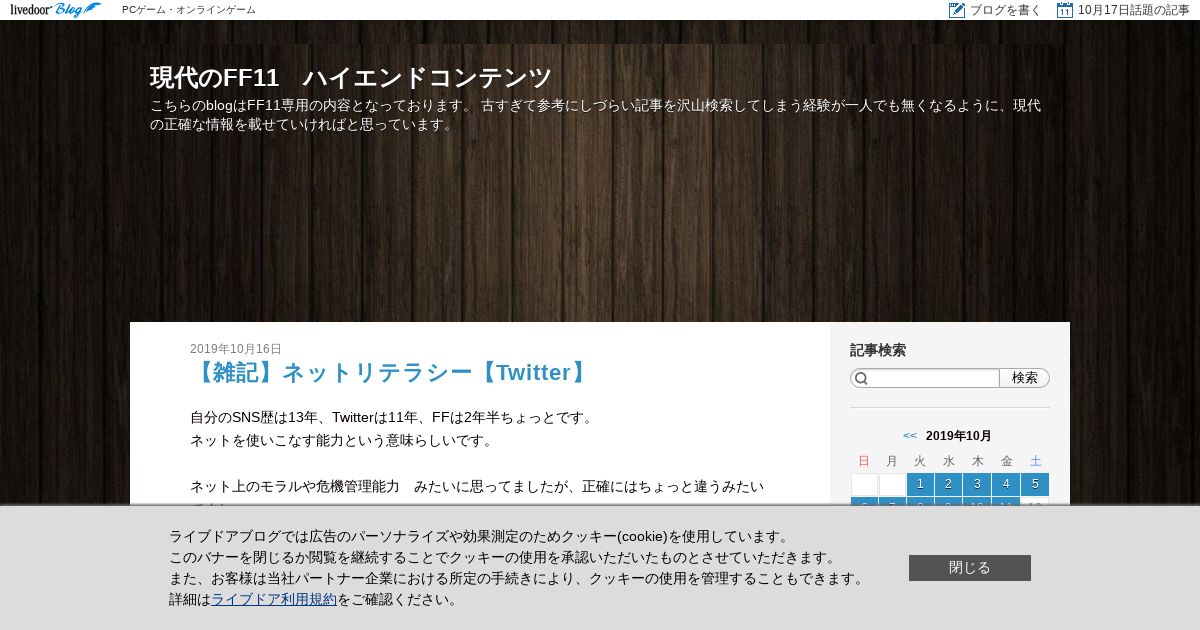Viewport: 1200px width, 630px height.
Task: Select calendar date 1
Action: pyautogui.click(x=920, y=484)
